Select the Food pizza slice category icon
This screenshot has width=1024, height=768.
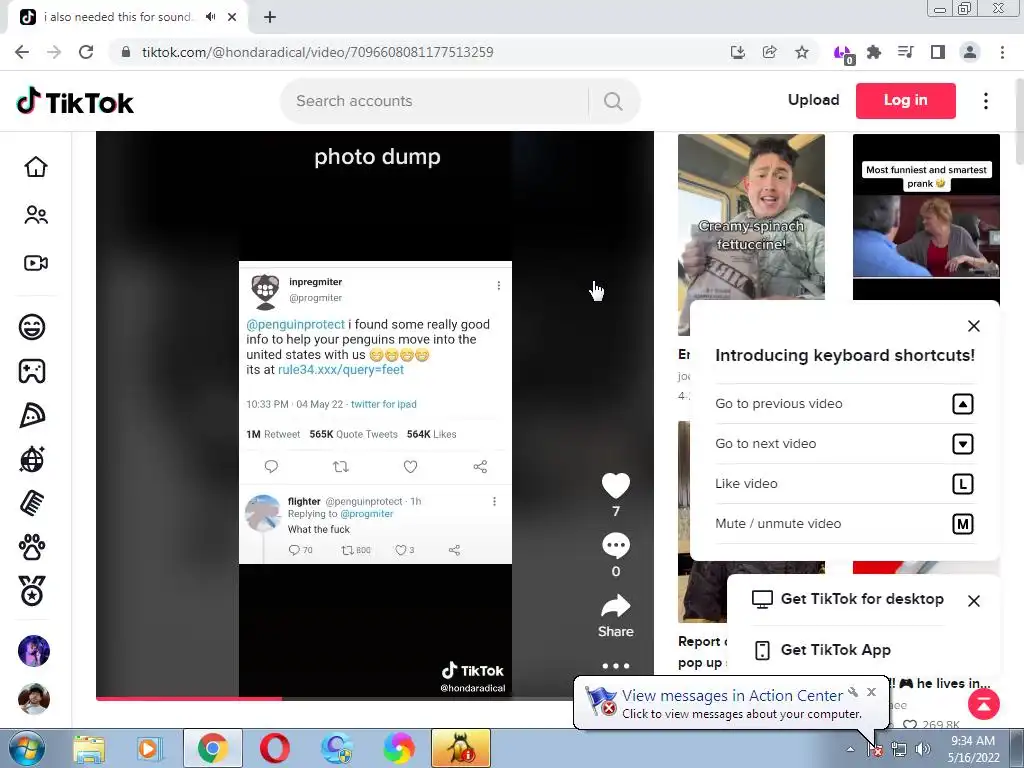[x=32, y=415]
